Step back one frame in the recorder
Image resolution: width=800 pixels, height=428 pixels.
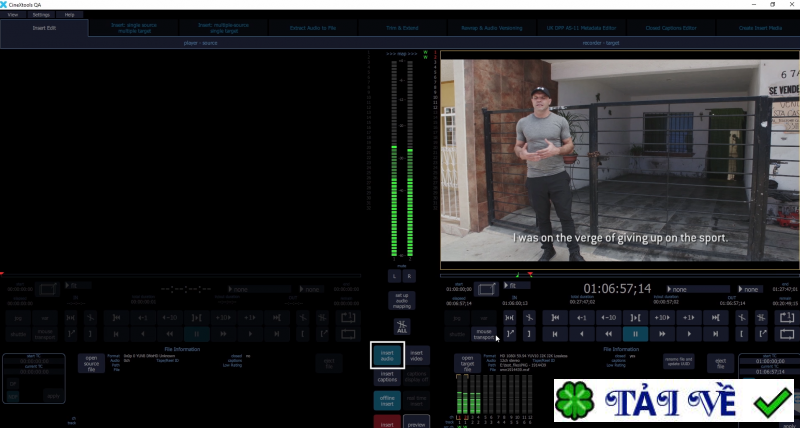pyautogui.click(x=582, y=317)
